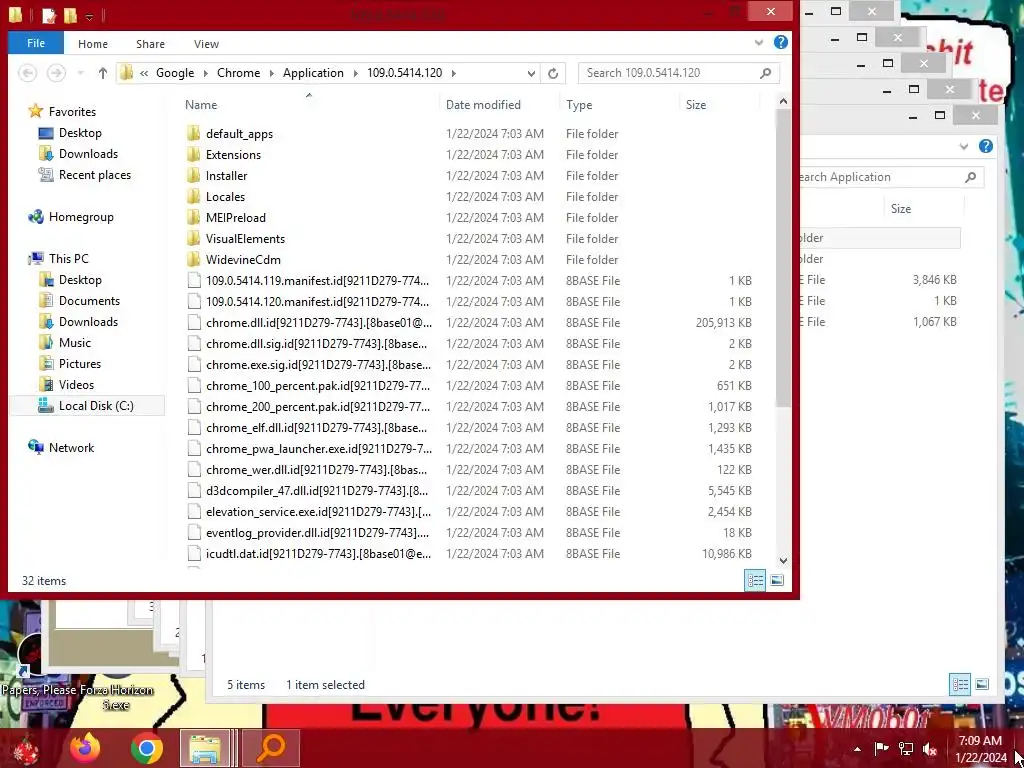Expand the ribbon chevron

coord(759,43)
